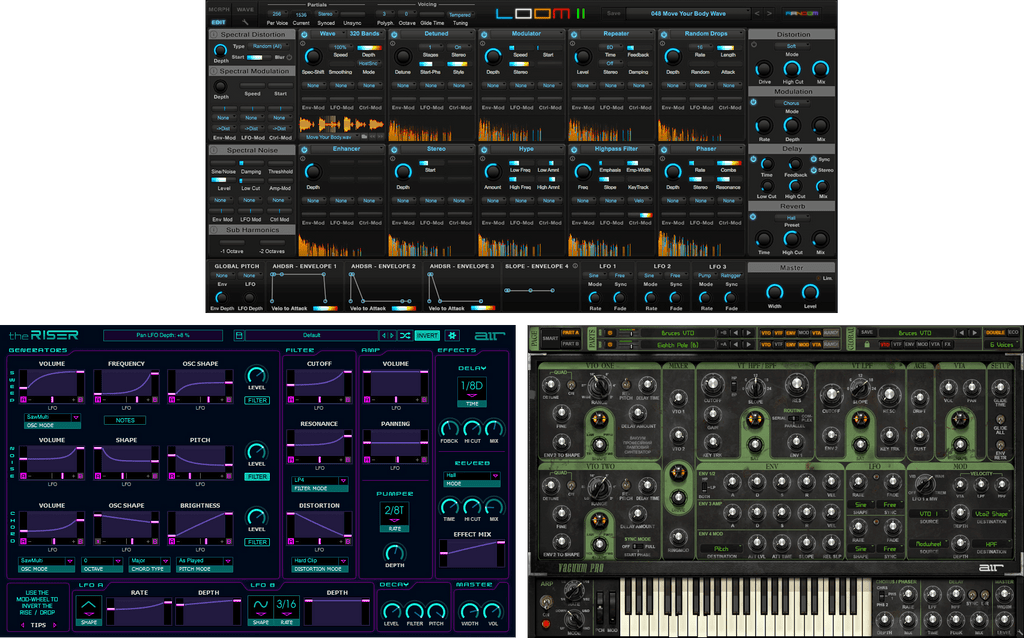1024x638 pixels.
Task: Click the folder icon next to Move Your Body.wav
Action: tap(364, 137)
